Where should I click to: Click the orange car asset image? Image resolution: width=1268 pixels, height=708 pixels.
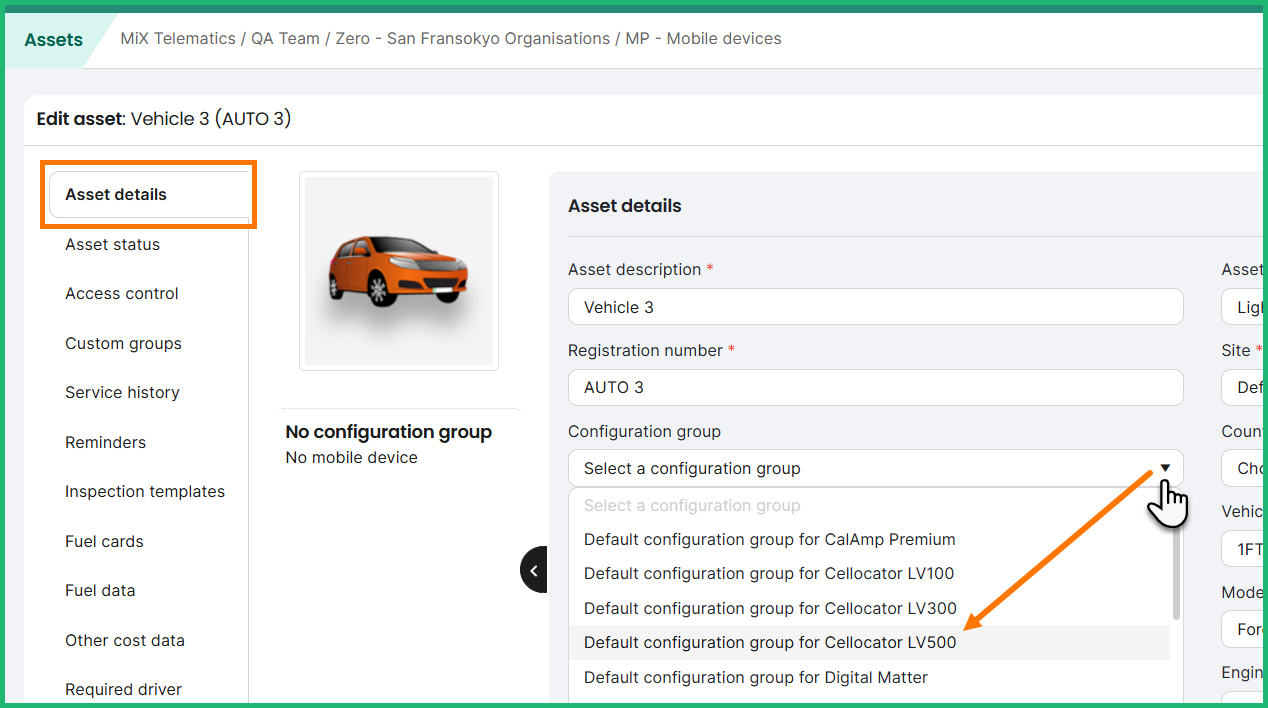point(399,271)
